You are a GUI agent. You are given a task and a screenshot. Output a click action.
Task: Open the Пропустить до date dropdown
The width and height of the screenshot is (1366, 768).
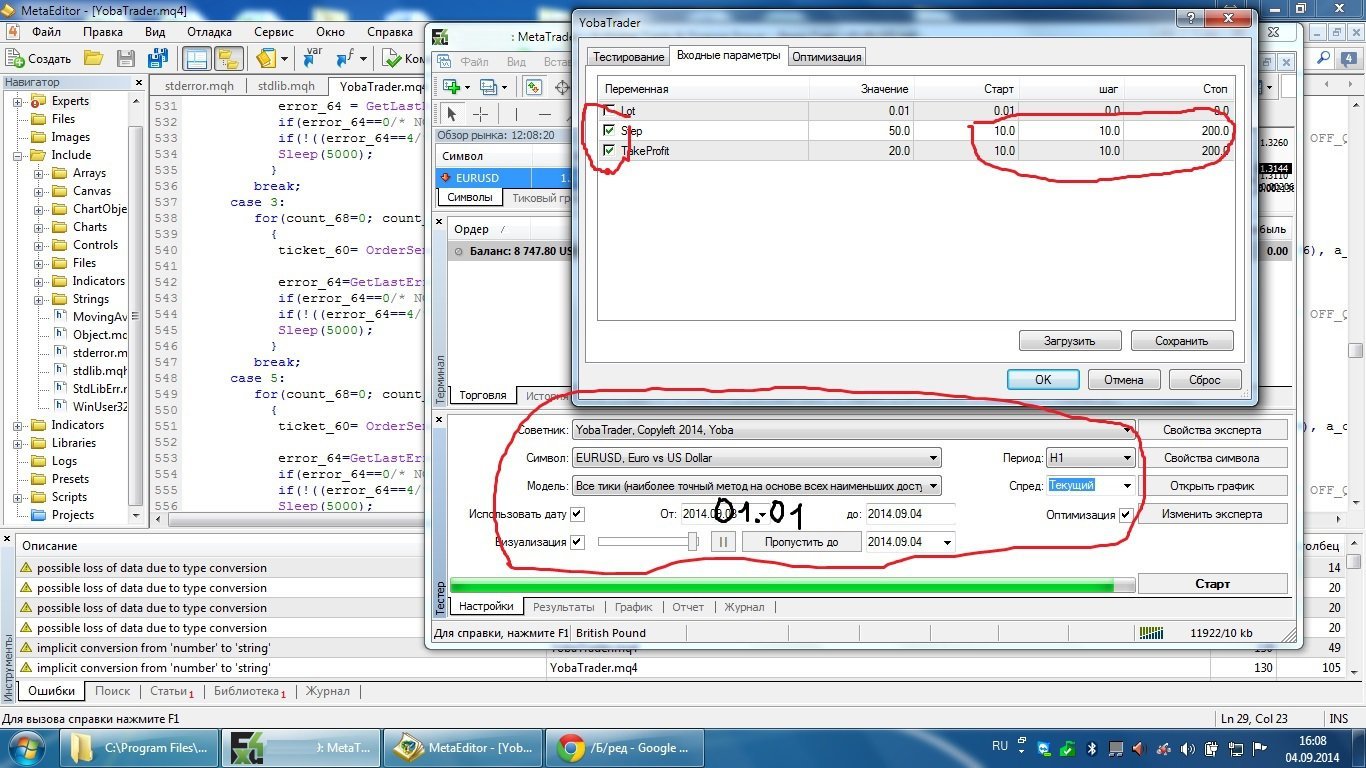(947, 542)
